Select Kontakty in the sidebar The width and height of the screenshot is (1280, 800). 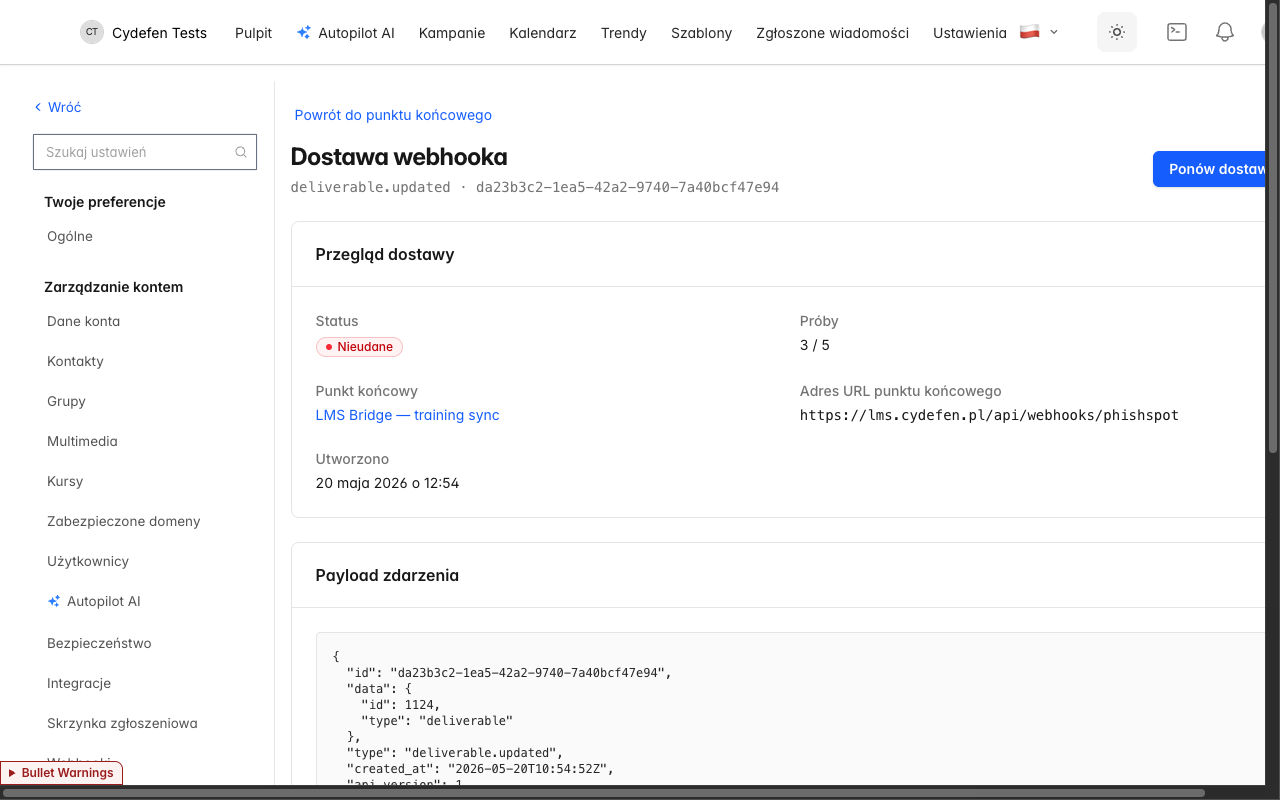coord(76,362)
